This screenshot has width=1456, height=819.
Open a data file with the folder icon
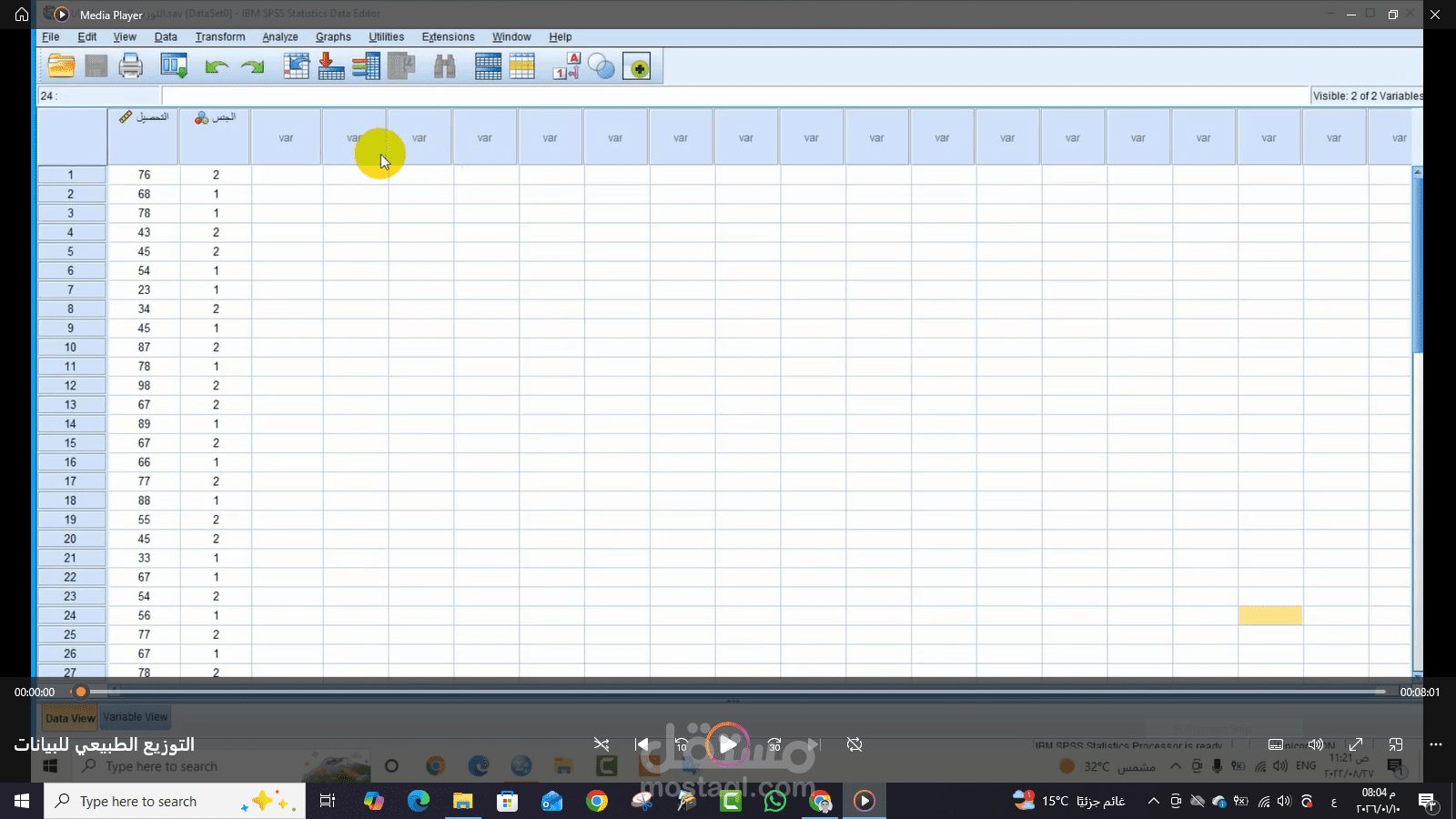coord(60,66)
